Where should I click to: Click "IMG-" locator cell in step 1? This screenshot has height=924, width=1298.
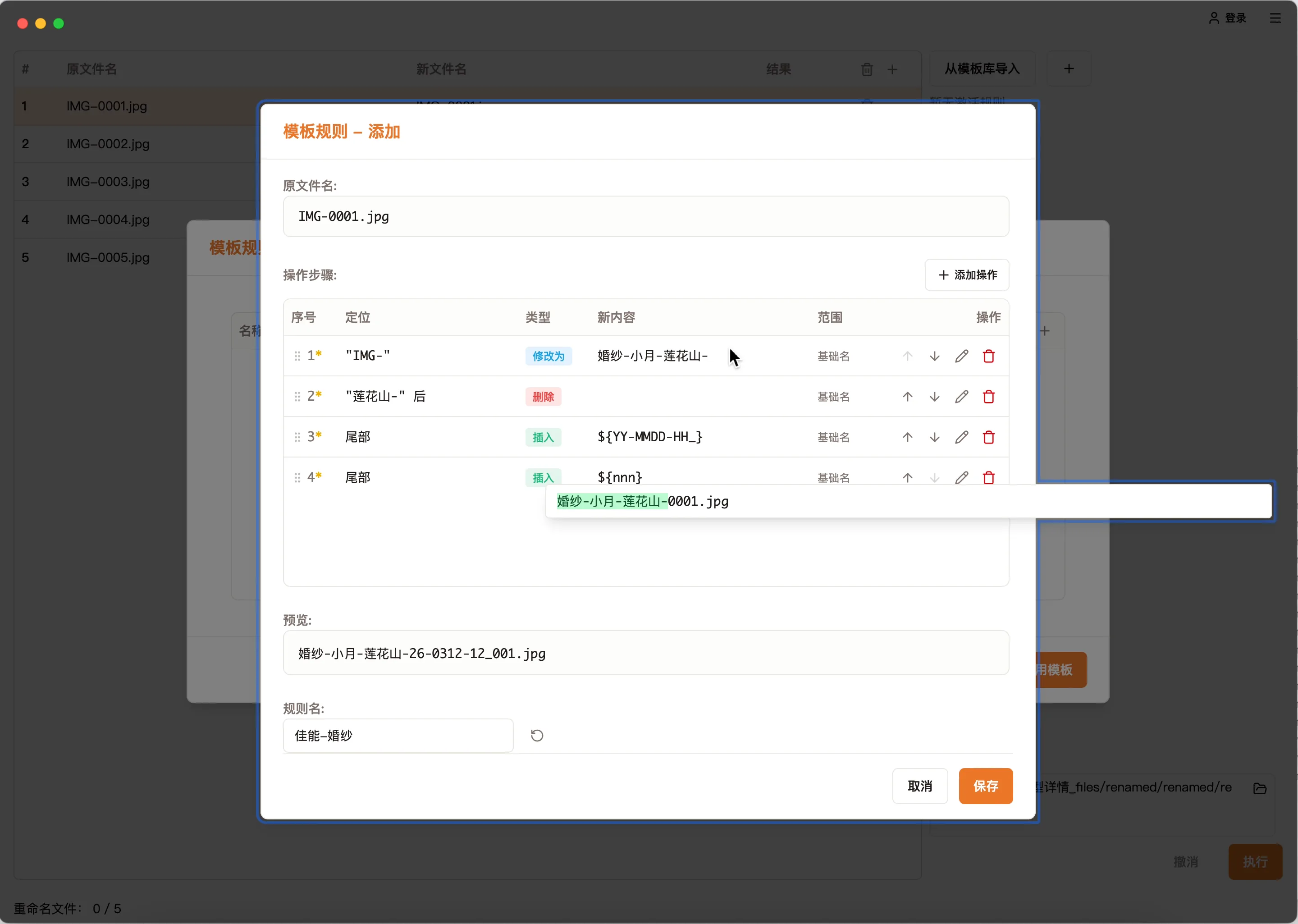coord(367,356)
